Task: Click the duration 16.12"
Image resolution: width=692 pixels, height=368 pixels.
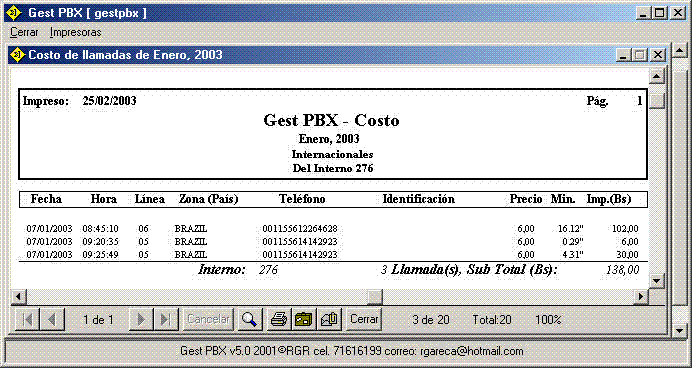Action: pos(571,229)
